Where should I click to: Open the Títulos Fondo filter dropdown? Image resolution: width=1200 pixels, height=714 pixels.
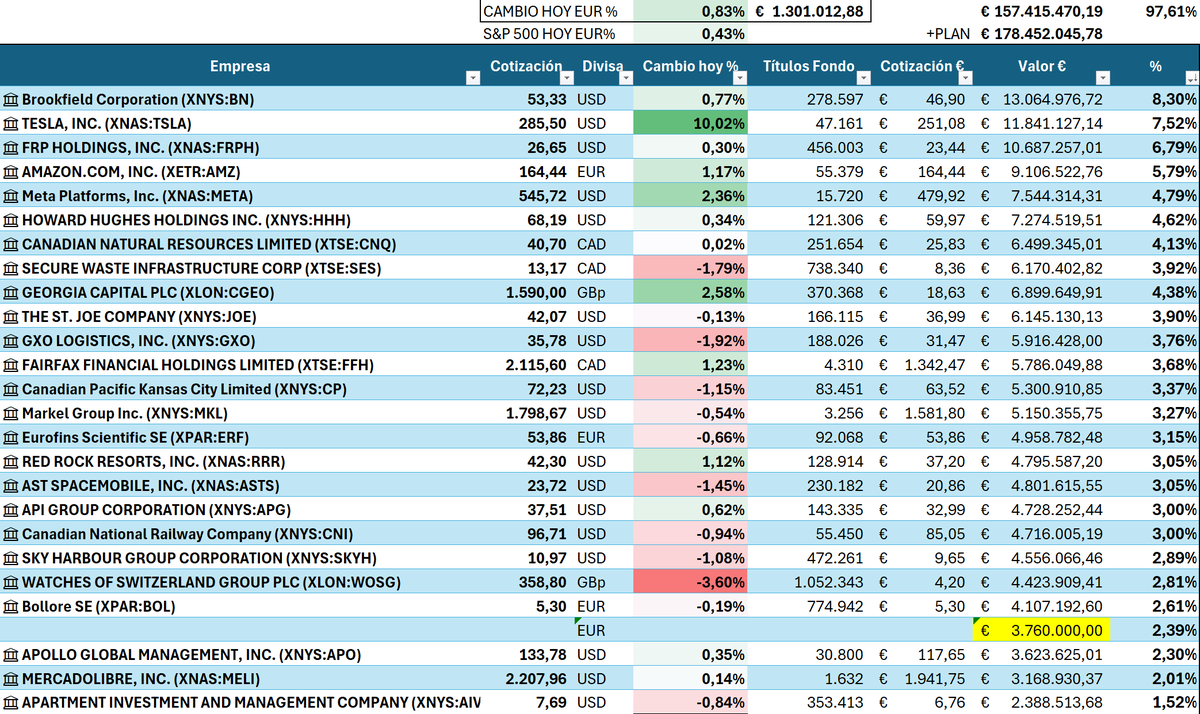[862, 78]
